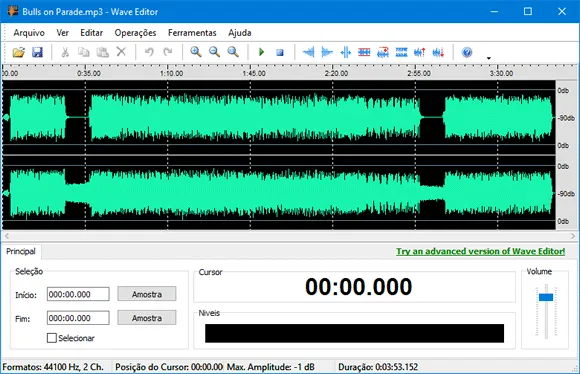Image resolution: width=580 pixels, height=374 pixels.
Task: Undo the last action
Action: click(x=149, y=52)
